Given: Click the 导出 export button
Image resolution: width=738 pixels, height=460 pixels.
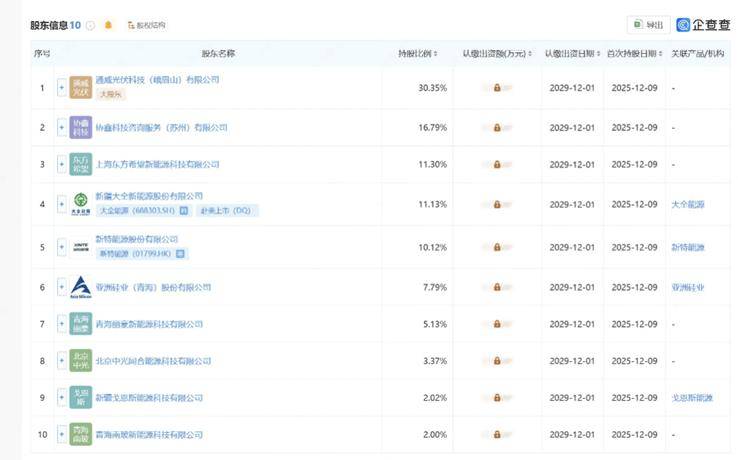Looking at the screenshot, I should (x=648, y=25).
